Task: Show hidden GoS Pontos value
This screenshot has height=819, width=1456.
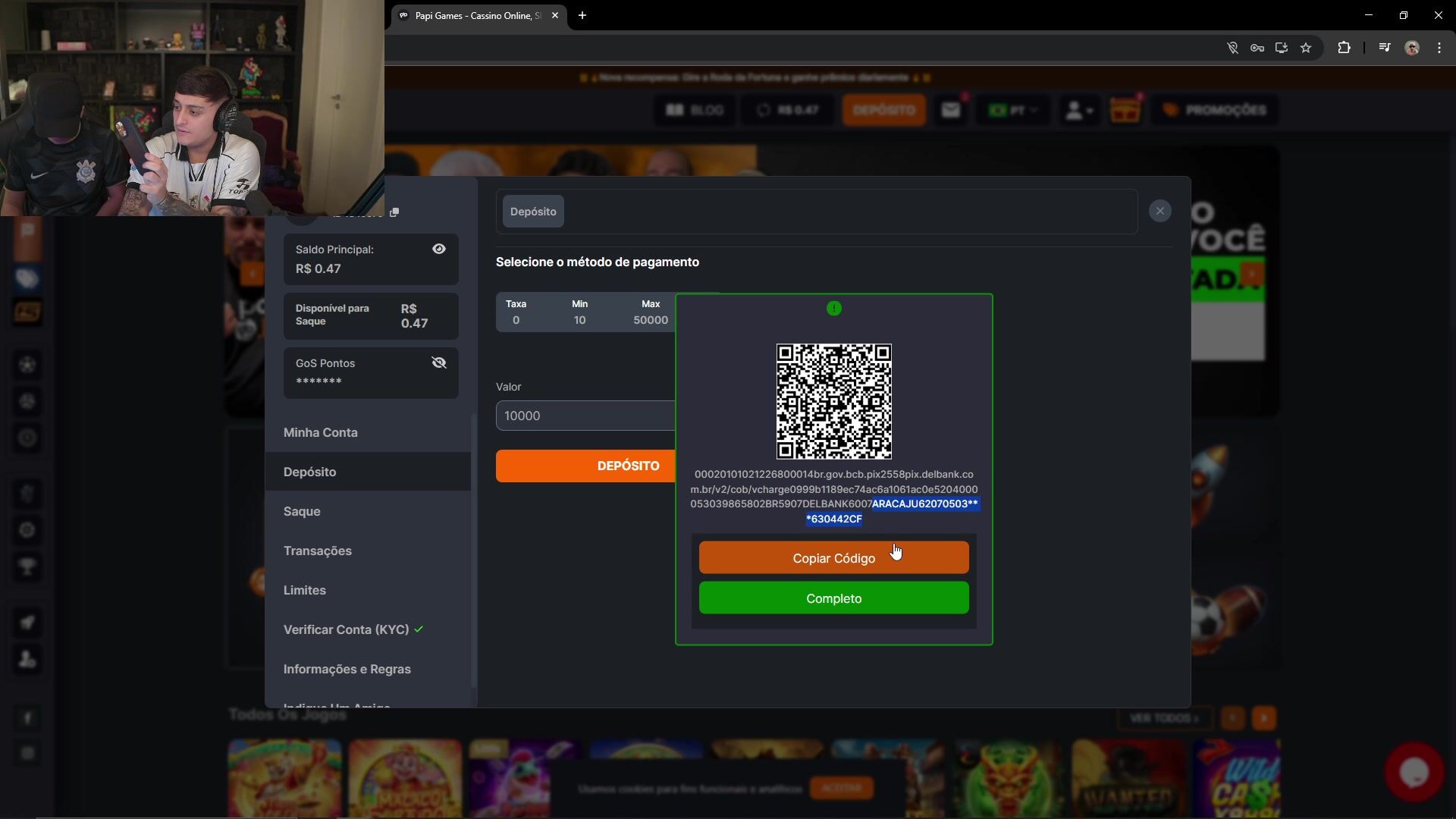Action: (439, 362)
